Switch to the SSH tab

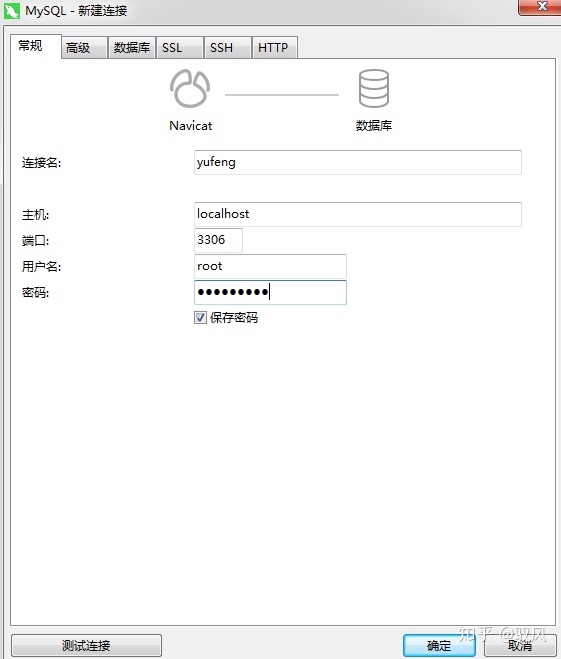(x=227, y=47)
